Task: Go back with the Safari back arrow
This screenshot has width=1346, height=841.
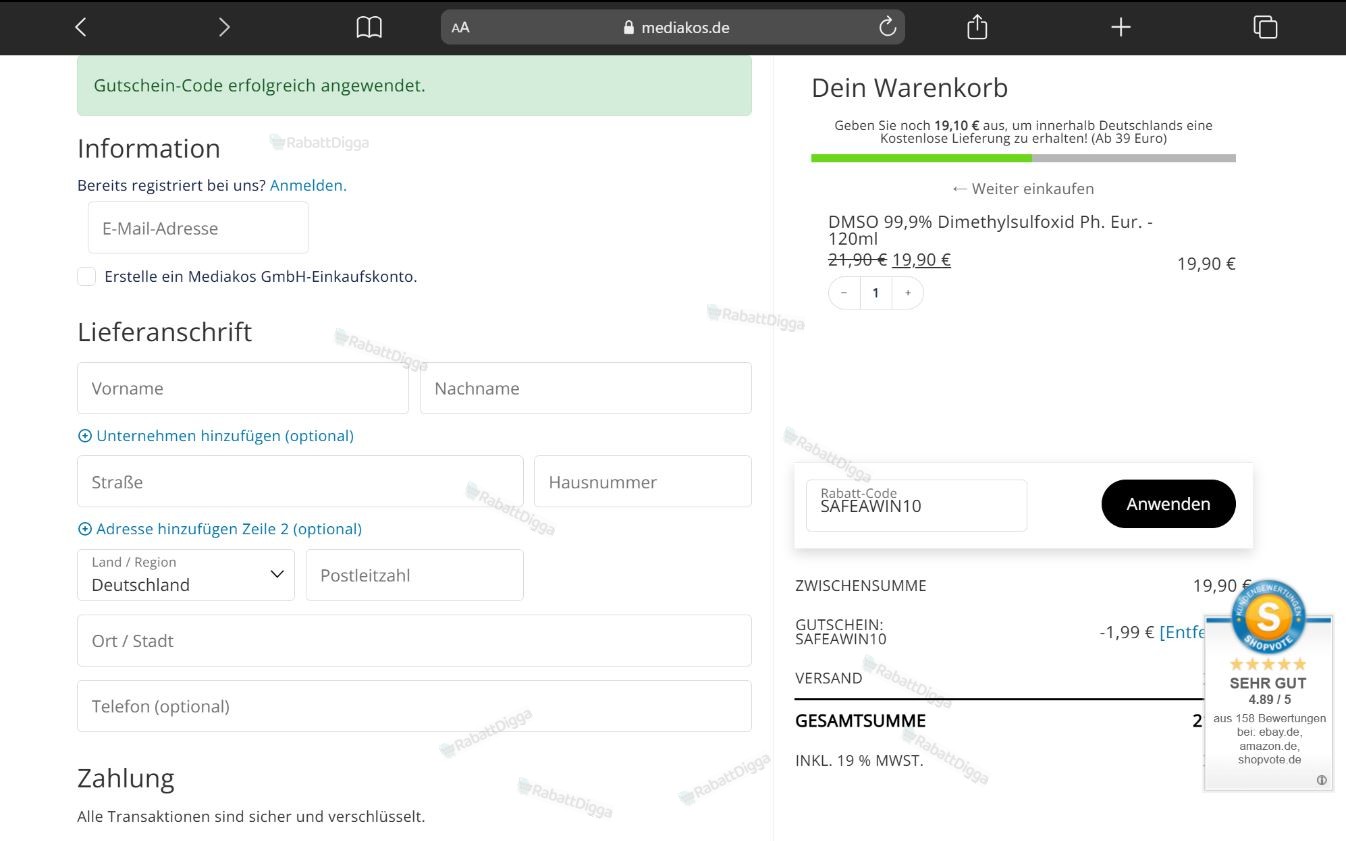Action: tap(81, 27)
